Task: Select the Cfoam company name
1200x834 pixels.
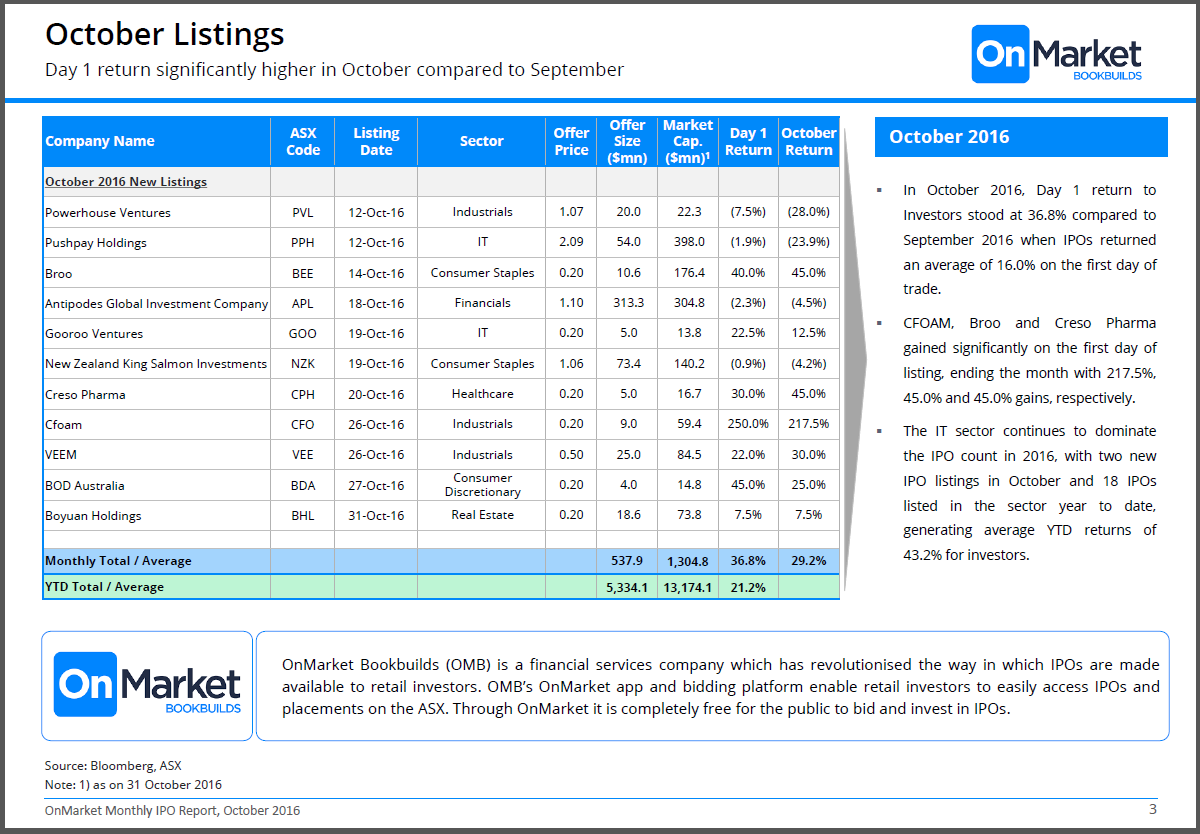Action: click(64, 424)
